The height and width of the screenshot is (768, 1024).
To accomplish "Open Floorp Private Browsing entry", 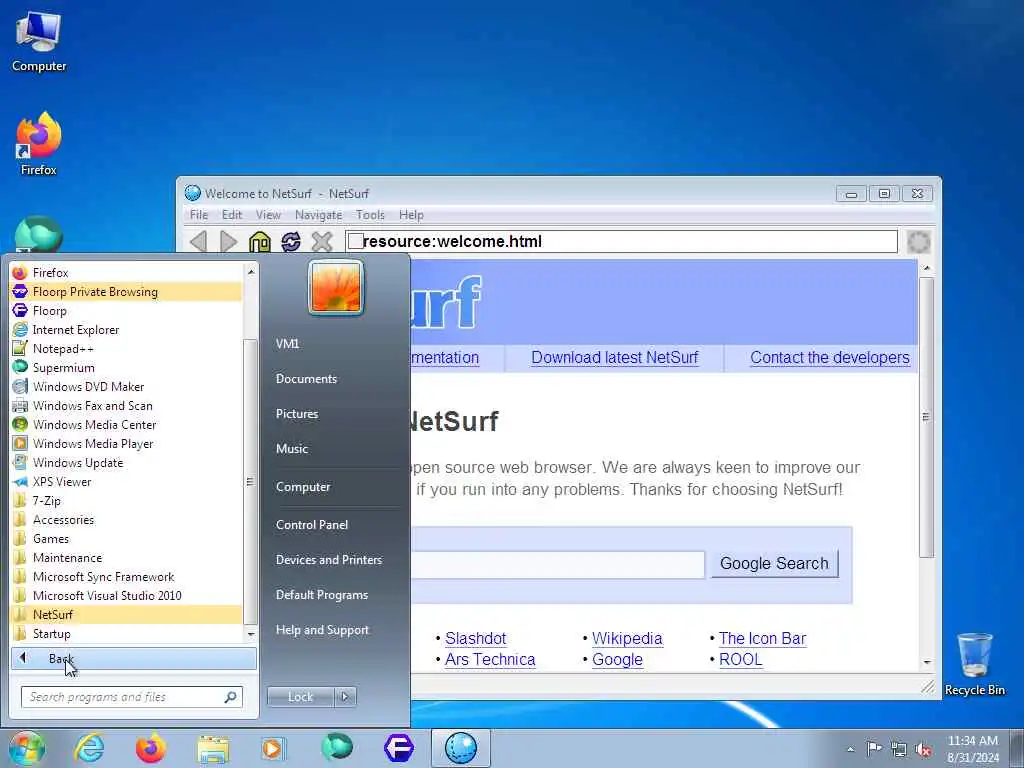I will (126, 291).
